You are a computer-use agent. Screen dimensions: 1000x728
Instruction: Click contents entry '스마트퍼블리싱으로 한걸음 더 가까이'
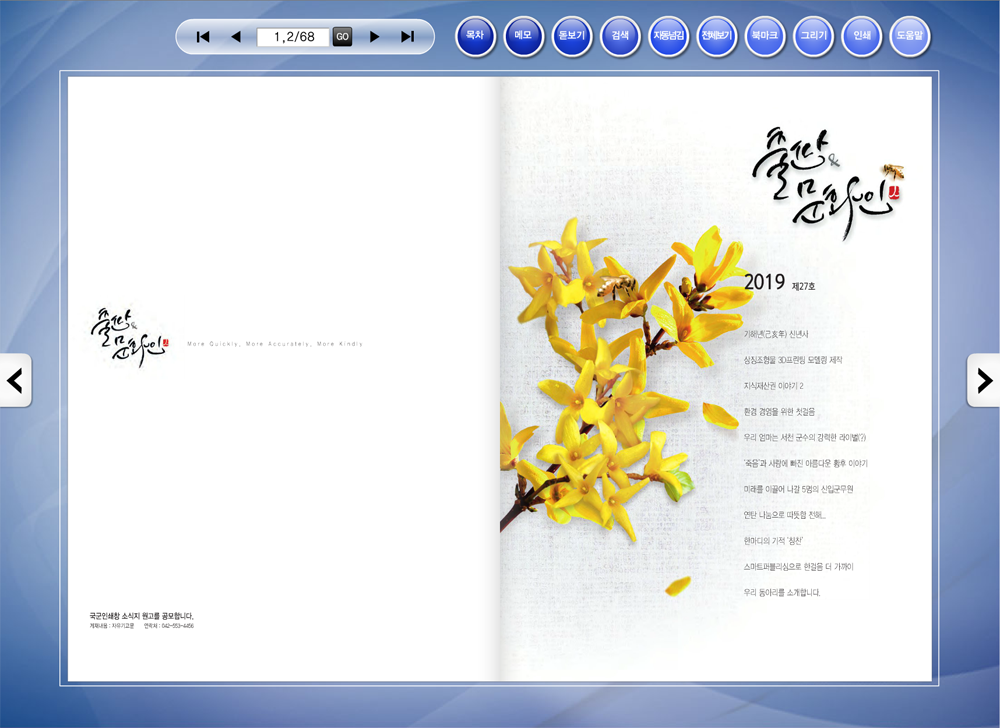point(798,567)
